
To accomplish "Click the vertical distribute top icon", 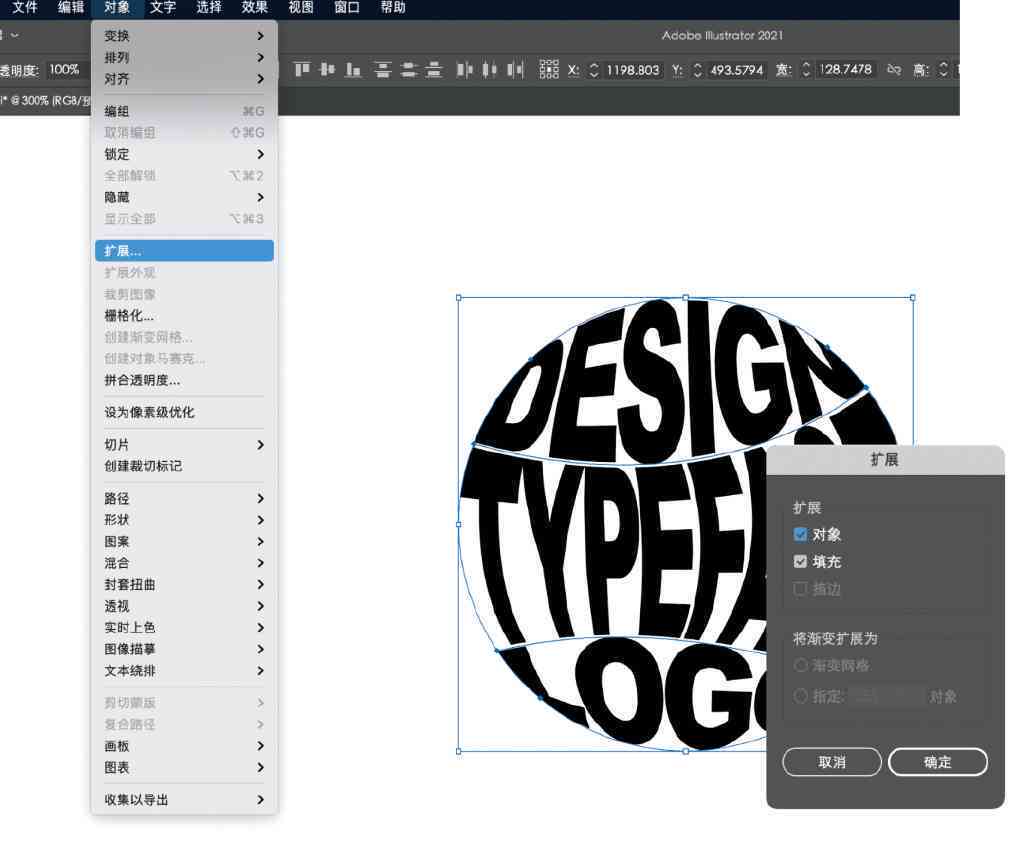I will 383,69.
